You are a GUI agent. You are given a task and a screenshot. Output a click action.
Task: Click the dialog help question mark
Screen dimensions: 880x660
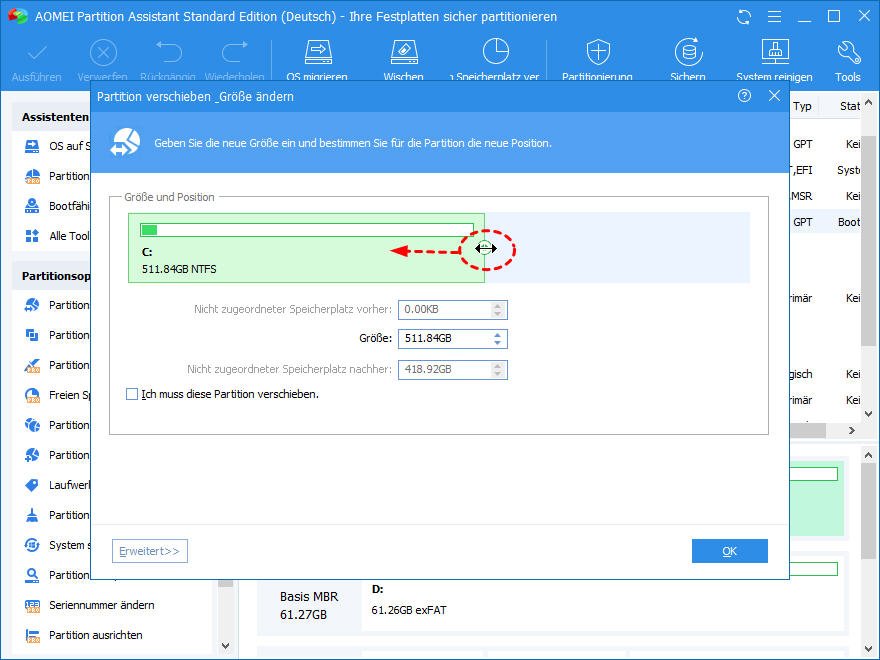click(744, 96)
